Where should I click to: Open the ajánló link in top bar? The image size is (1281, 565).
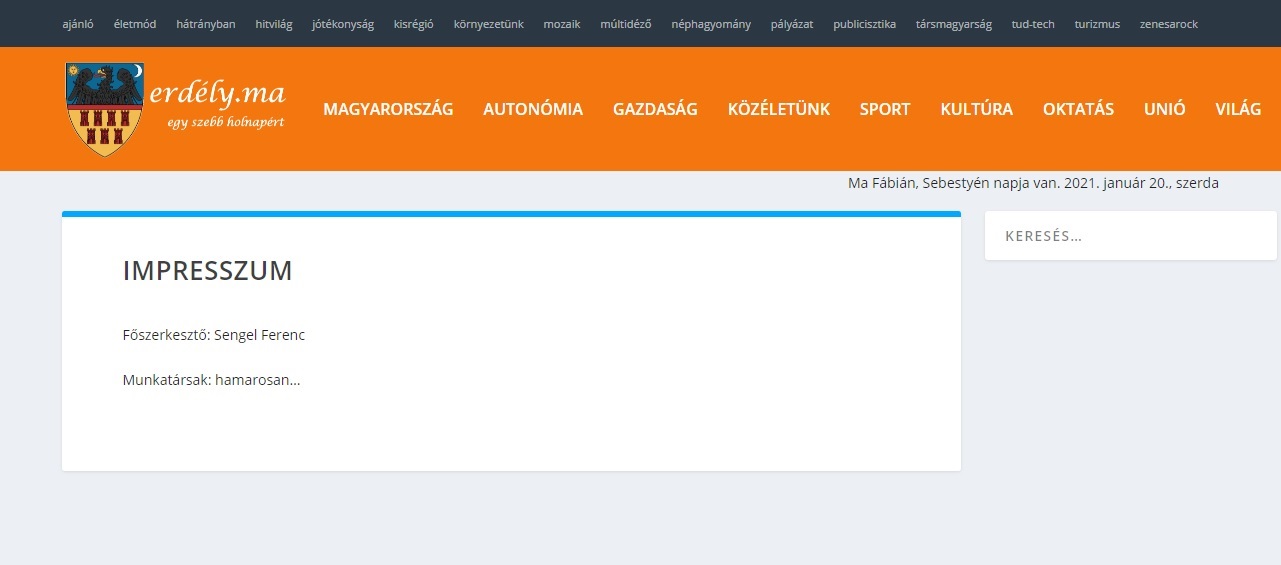(78, 24)
